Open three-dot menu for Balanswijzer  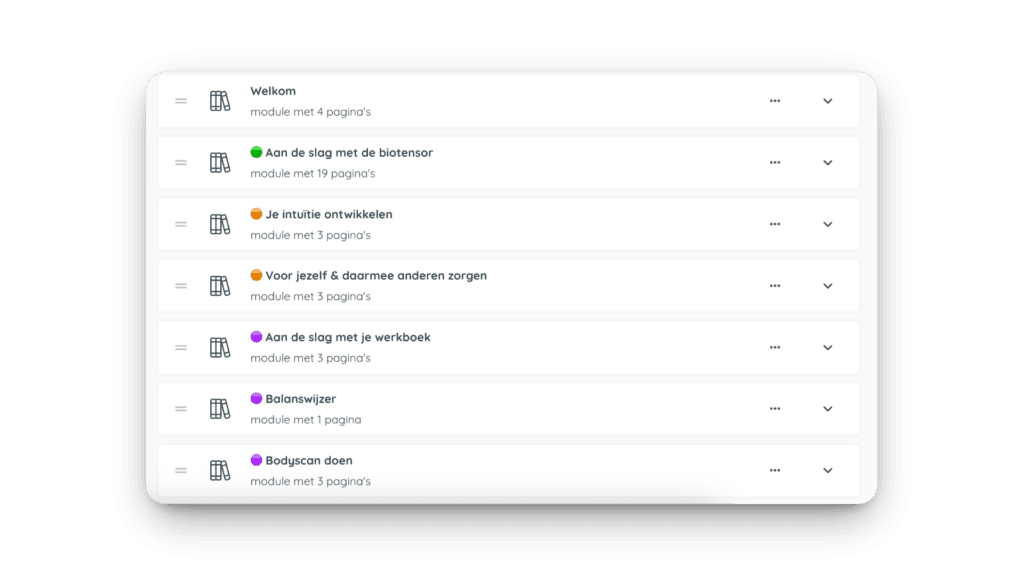click(775, 409)
